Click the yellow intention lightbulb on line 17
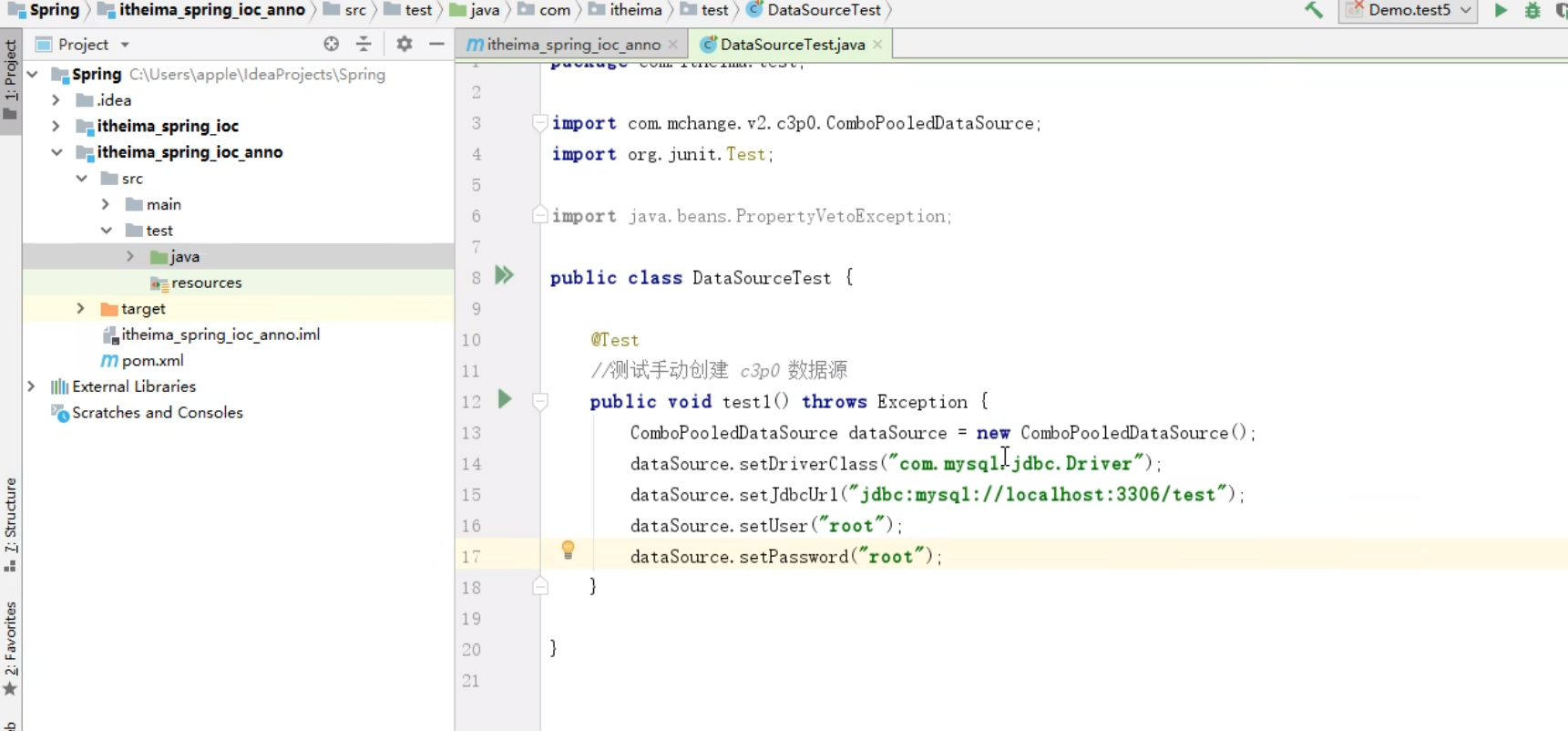The width and height of the screenshot is (1568, 731). 568,550
